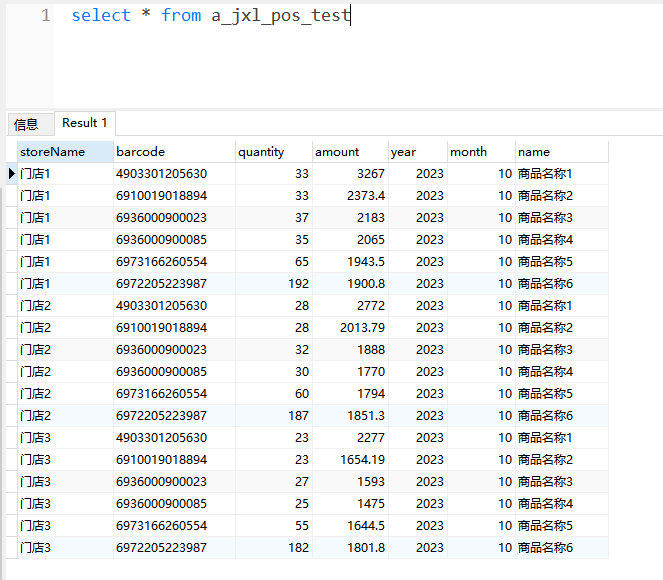Viewport: 663px width, 580px height.
Task: Select quantity cell 55
Action: click(x=274, y=525)
